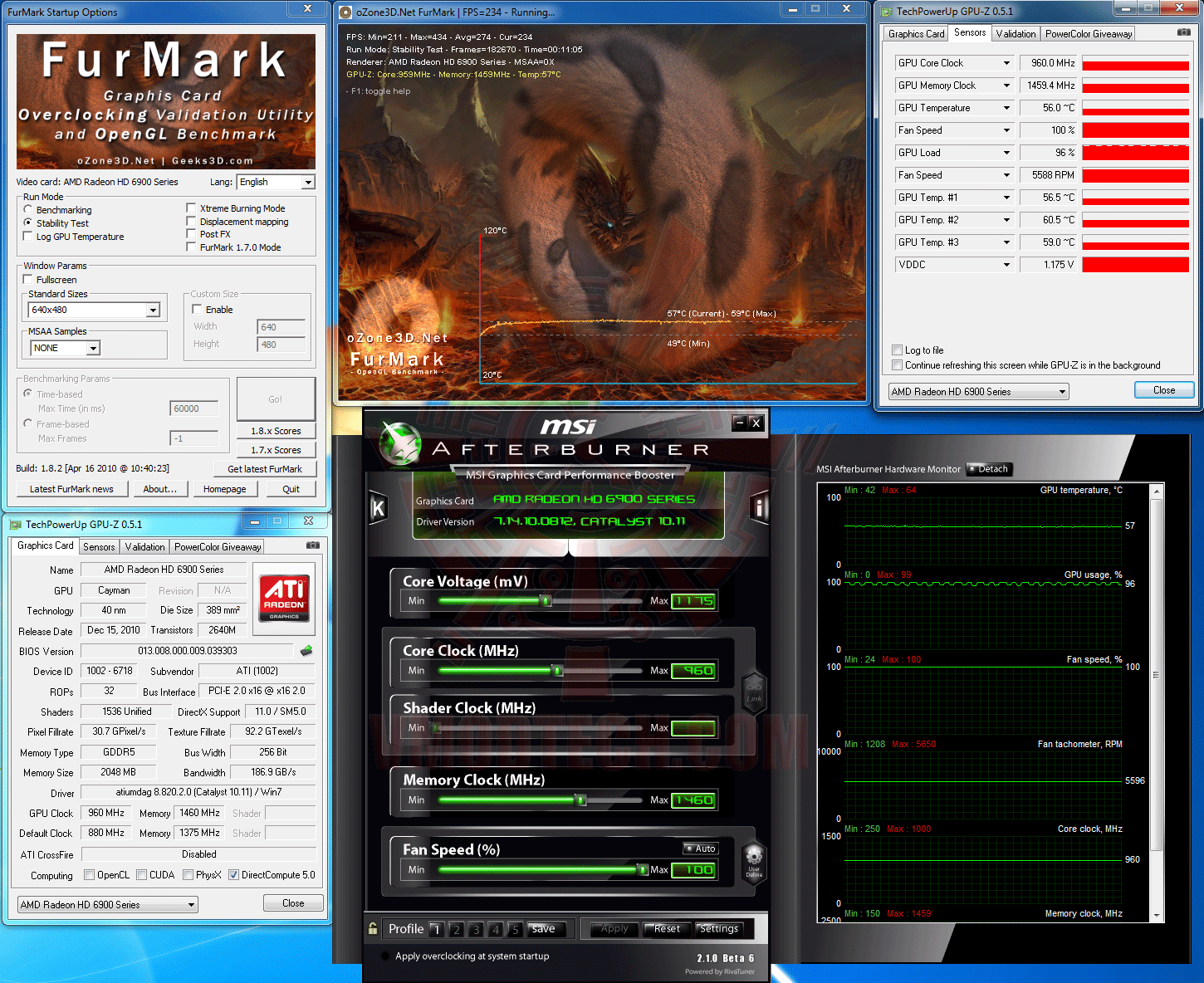1204x983 pixels.
Task: Toggle Apply overclocking at system startup
Action: (385, 956)
